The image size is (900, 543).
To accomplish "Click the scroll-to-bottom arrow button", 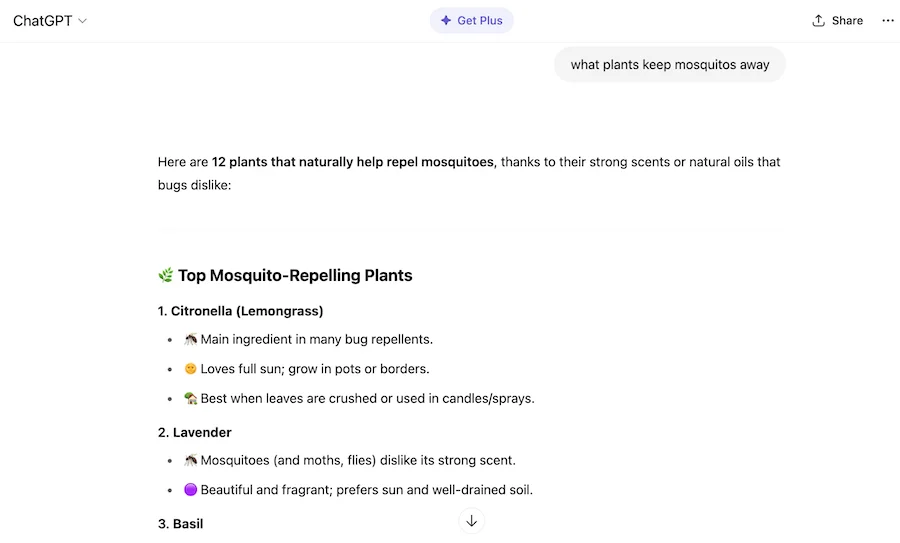I will pyautogui.click(x=472, y=520).
